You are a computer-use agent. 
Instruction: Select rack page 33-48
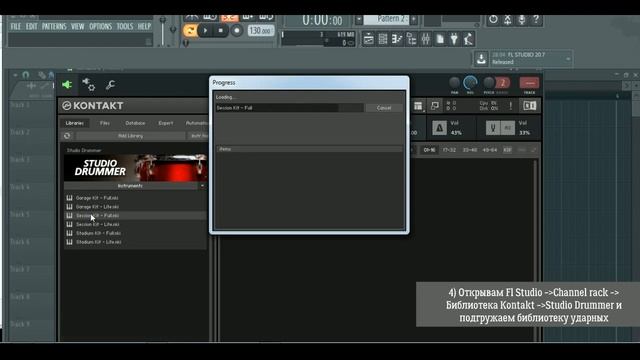(x=469, y=150)
